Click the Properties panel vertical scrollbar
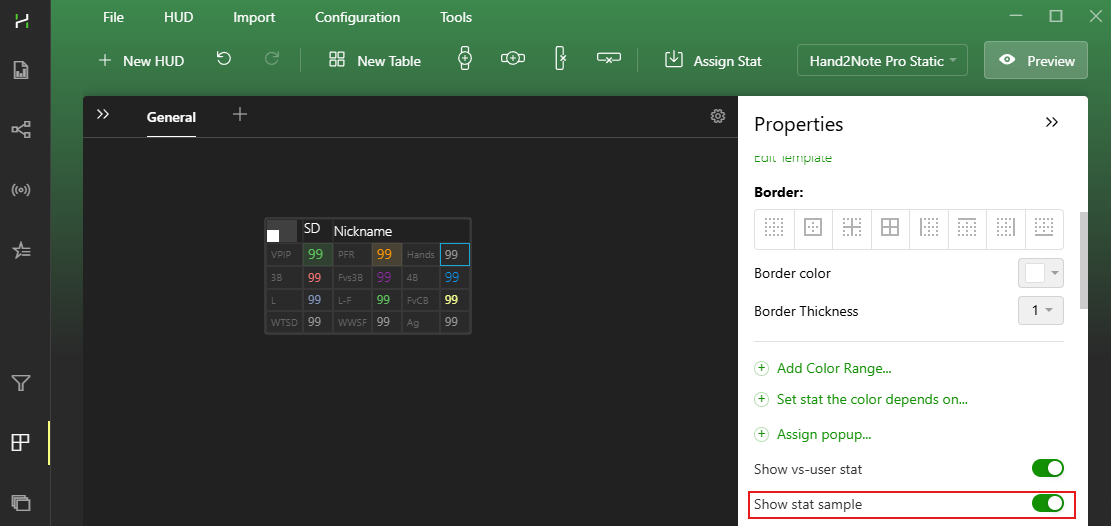This screenshot has height=526, width=1111. (1083, 260)
